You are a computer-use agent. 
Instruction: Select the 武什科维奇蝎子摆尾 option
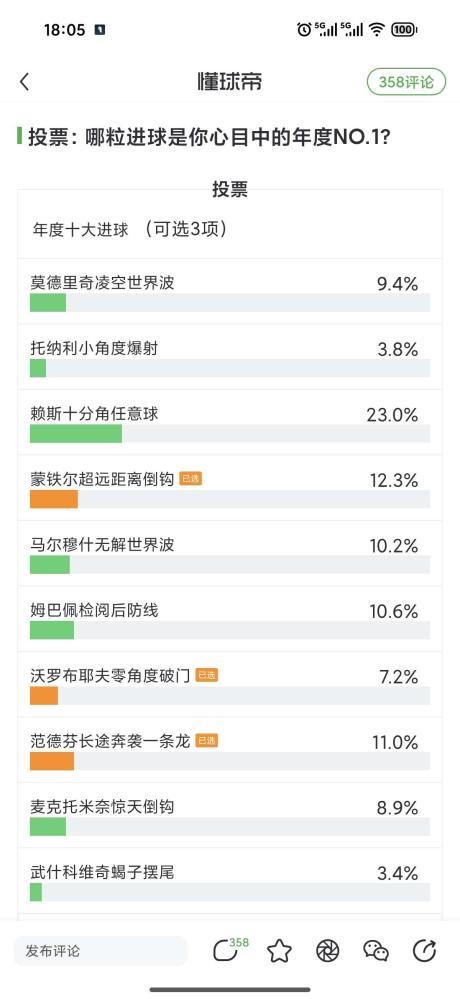230,882
